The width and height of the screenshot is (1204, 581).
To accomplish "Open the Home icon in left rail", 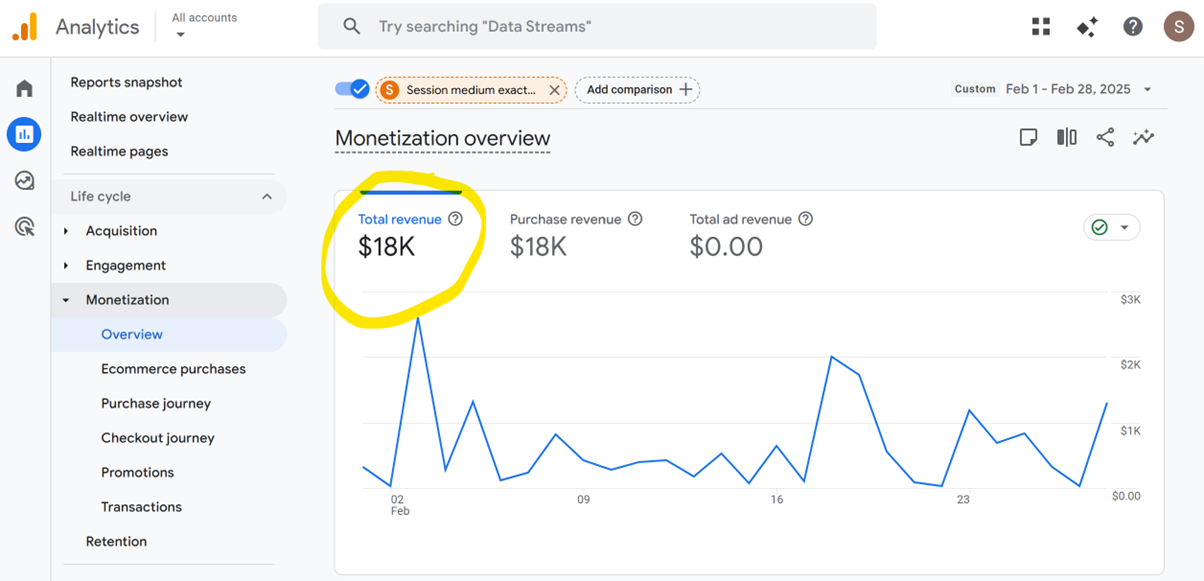I will pyautogui.click(x=24, y=89).
